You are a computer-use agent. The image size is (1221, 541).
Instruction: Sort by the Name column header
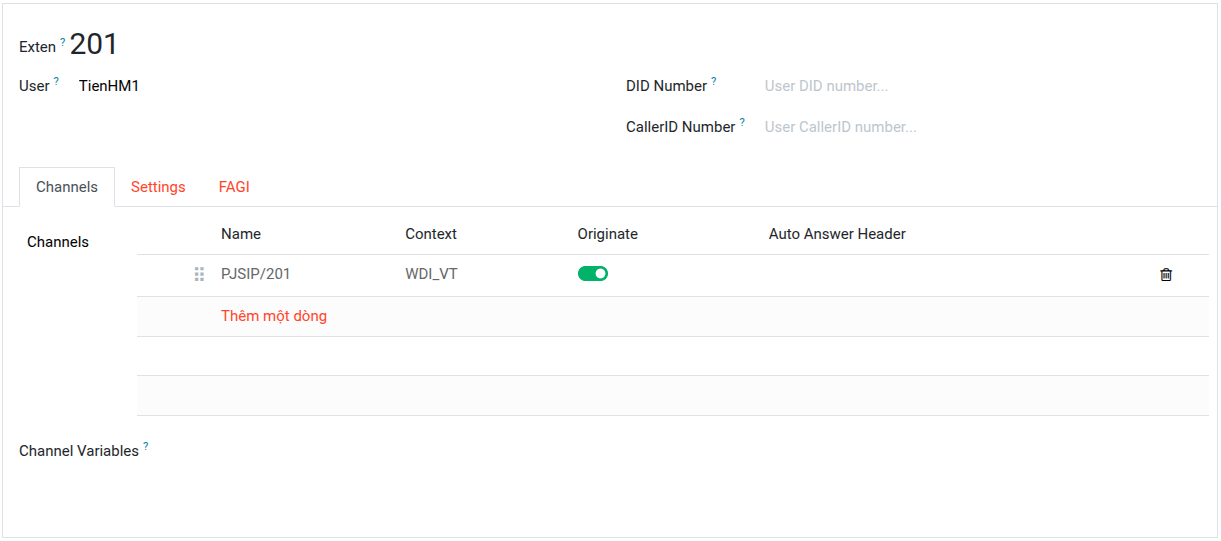[x=241, y=234]
